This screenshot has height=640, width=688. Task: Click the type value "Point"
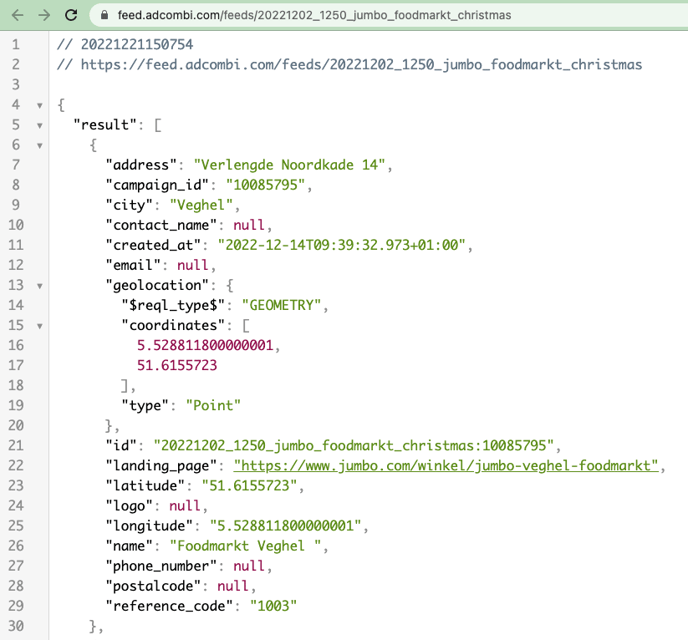[213, 405]
